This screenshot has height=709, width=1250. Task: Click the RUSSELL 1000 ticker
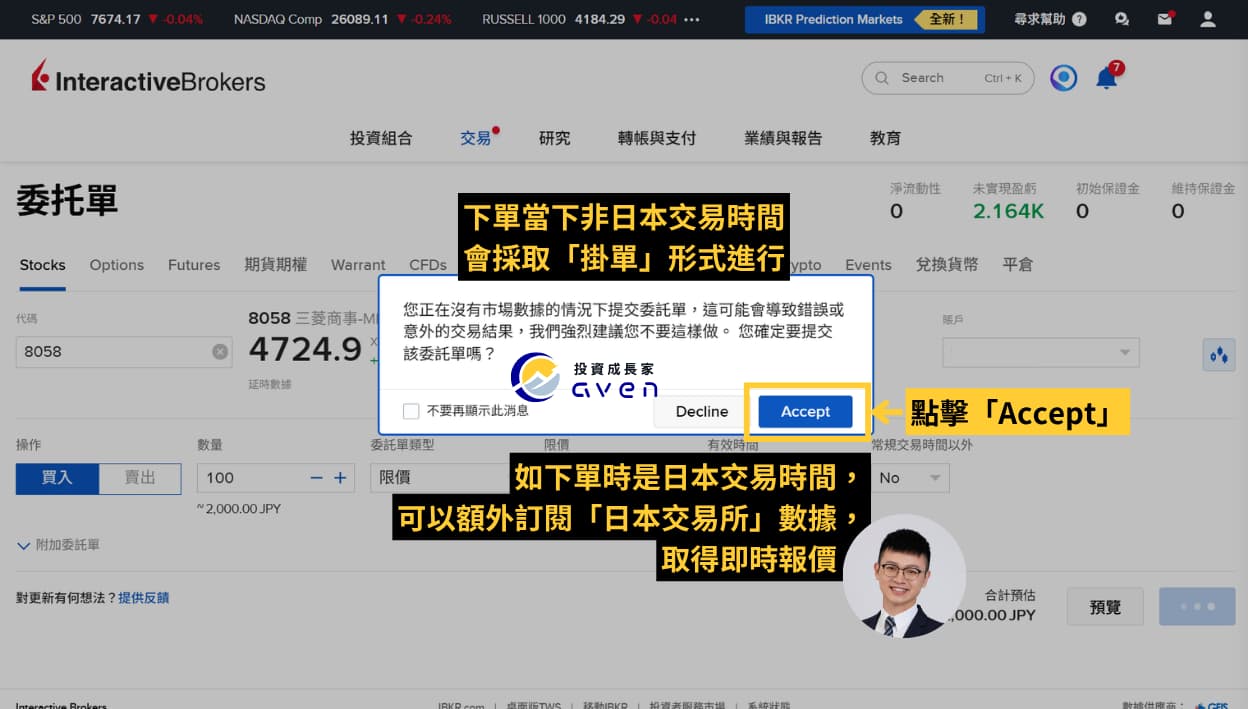(580, 19)
